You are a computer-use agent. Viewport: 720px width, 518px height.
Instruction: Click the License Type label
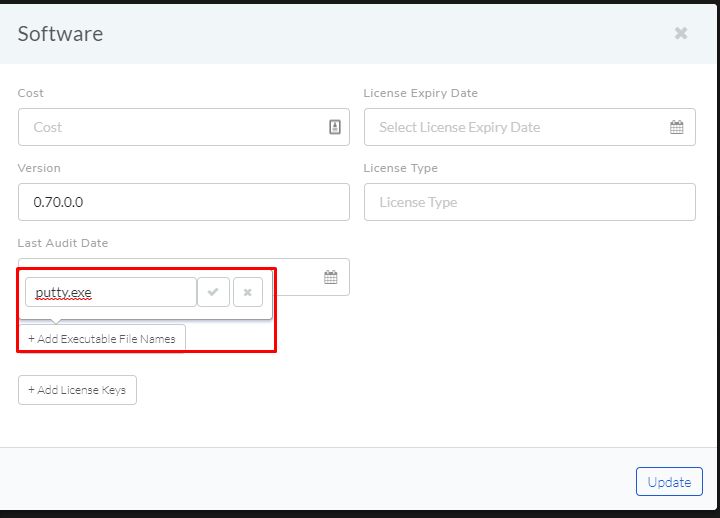(400, 168)
